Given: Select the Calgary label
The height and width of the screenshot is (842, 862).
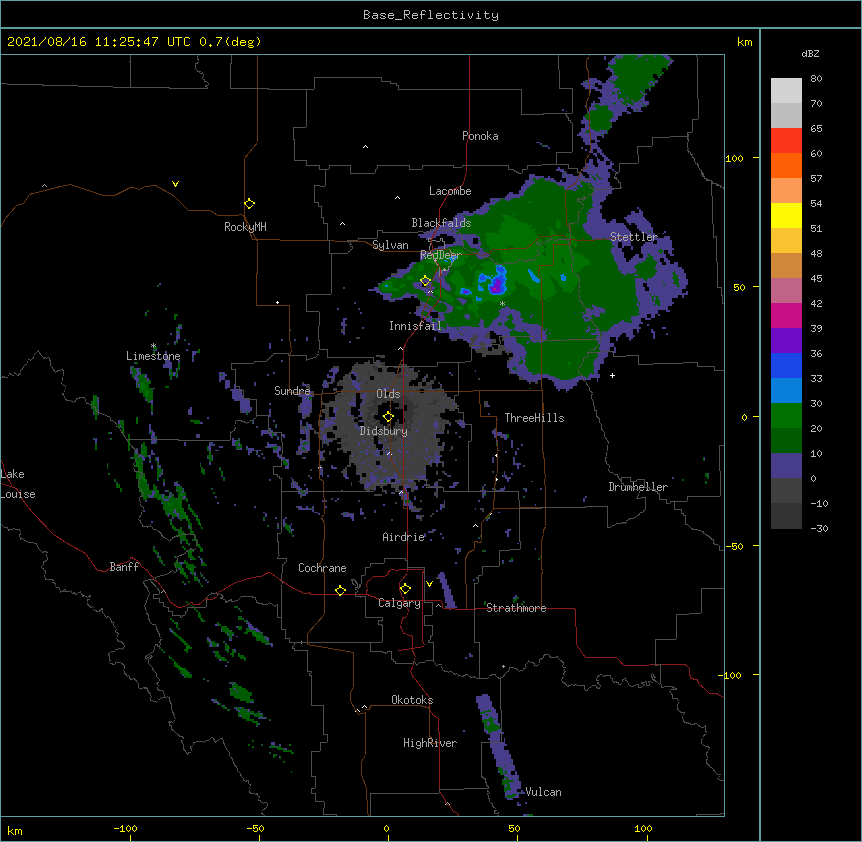Looking at the screenshot, I should coord(399,603).
